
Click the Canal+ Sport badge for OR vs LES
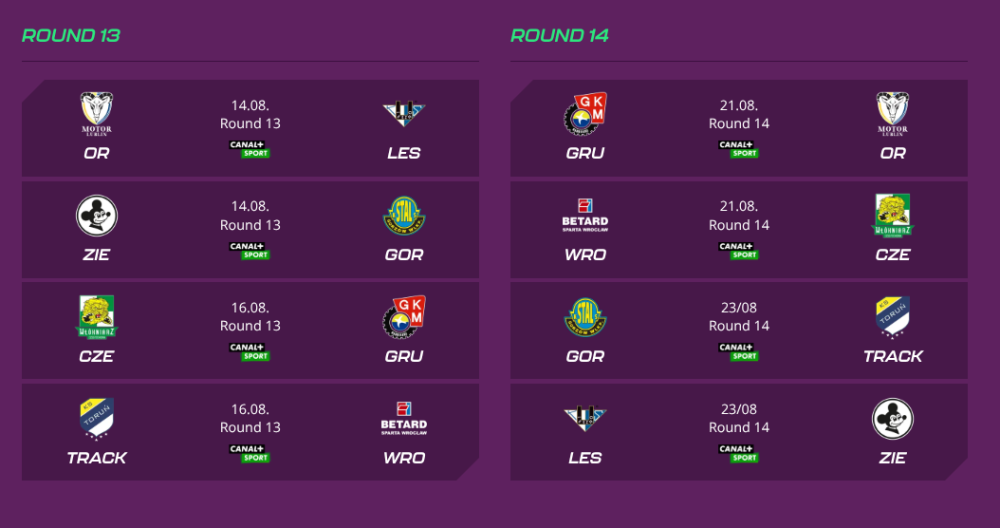(x=250, y=149)
